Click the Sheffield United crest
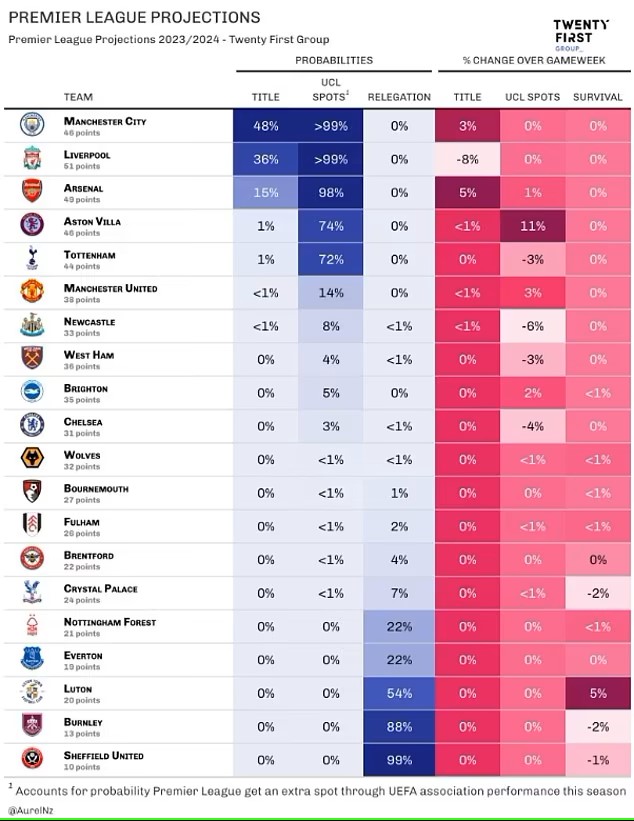Image resolution: width=634 pixels, height=821 pixels. click(32, 758)
